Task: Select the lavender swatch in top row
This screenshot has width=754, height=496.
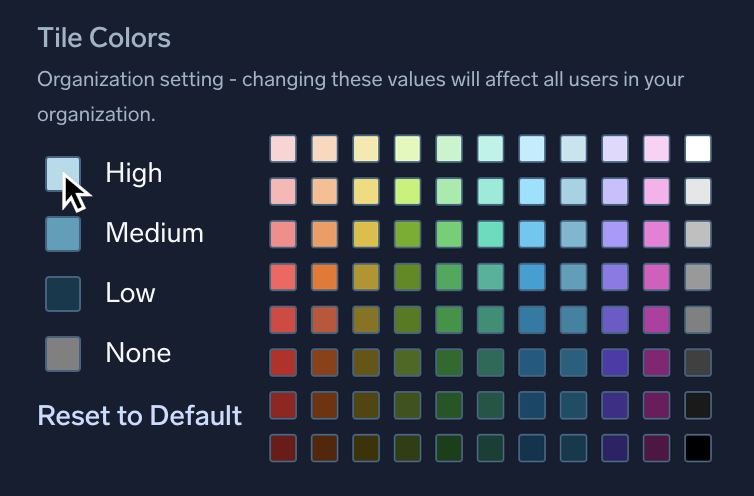Action: pyautogui.click(x=615, y=149)
